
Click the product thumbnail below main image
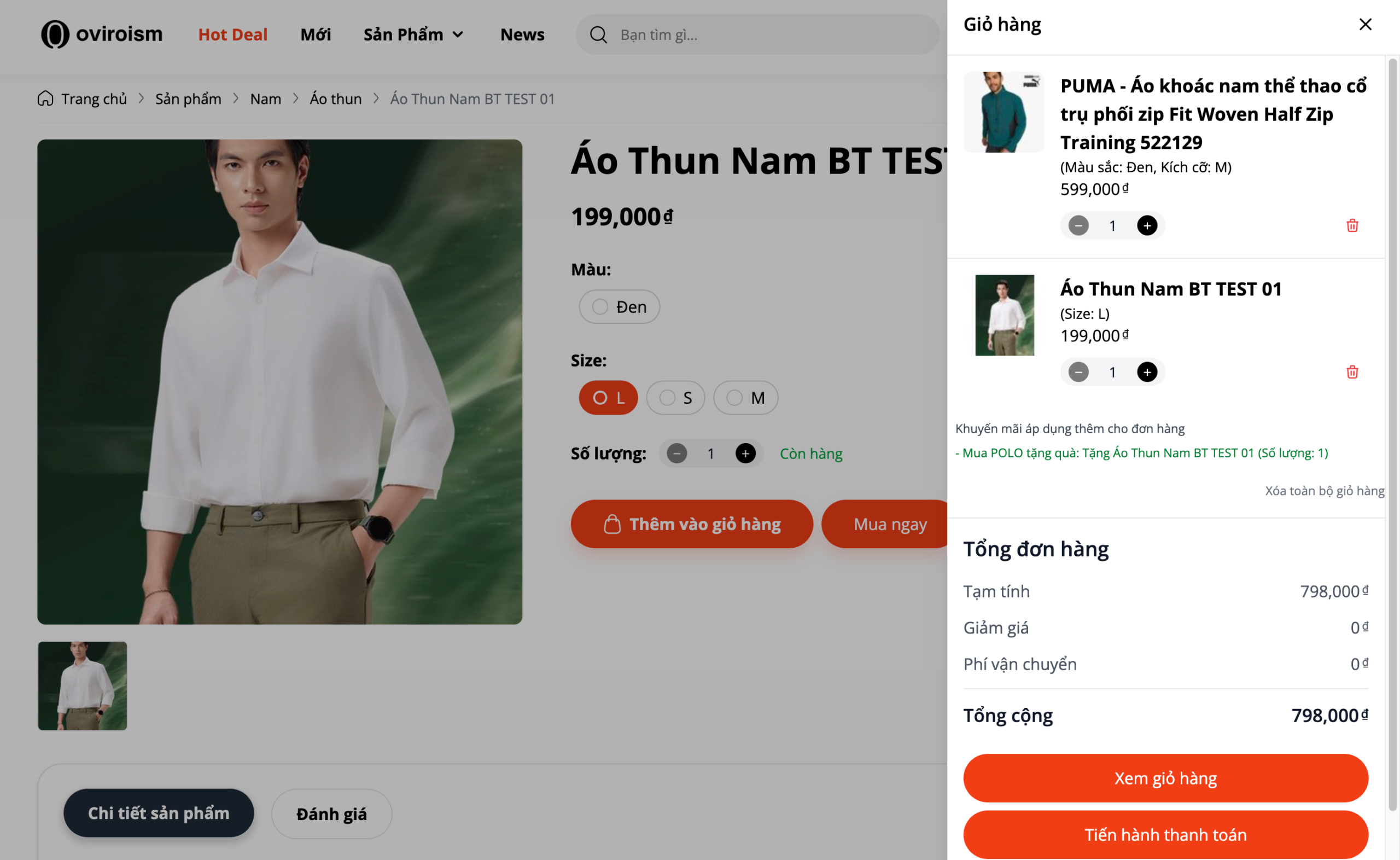point(83,686)
